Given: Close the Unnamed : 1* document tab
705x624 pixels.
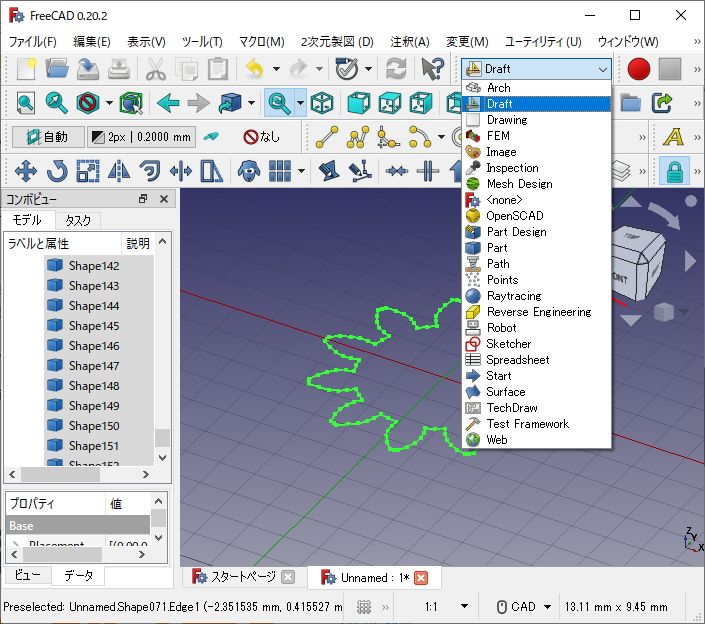Looking at the screenshot, I should 421,578.
